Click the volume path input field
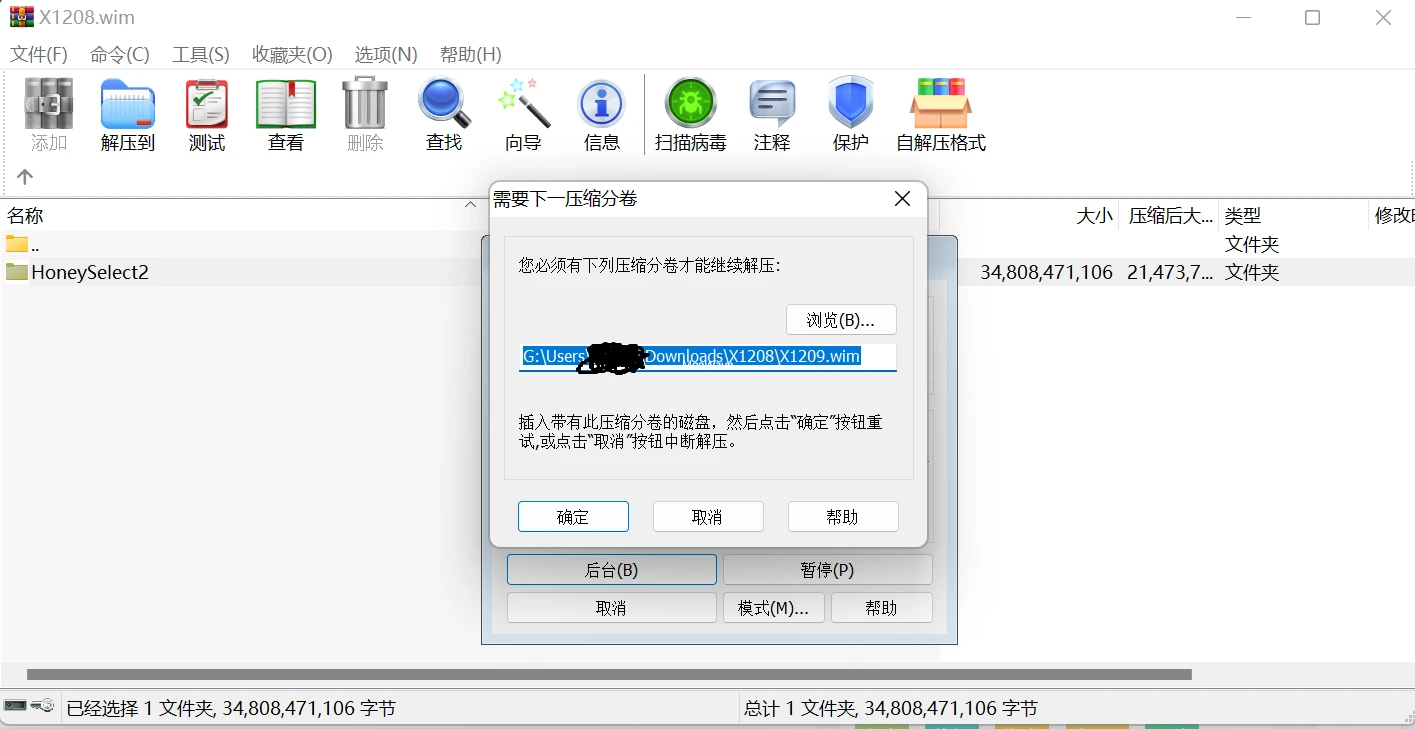Image resolution: width=1415 pixels, height=729 pixels. click(x=707, y=357)
